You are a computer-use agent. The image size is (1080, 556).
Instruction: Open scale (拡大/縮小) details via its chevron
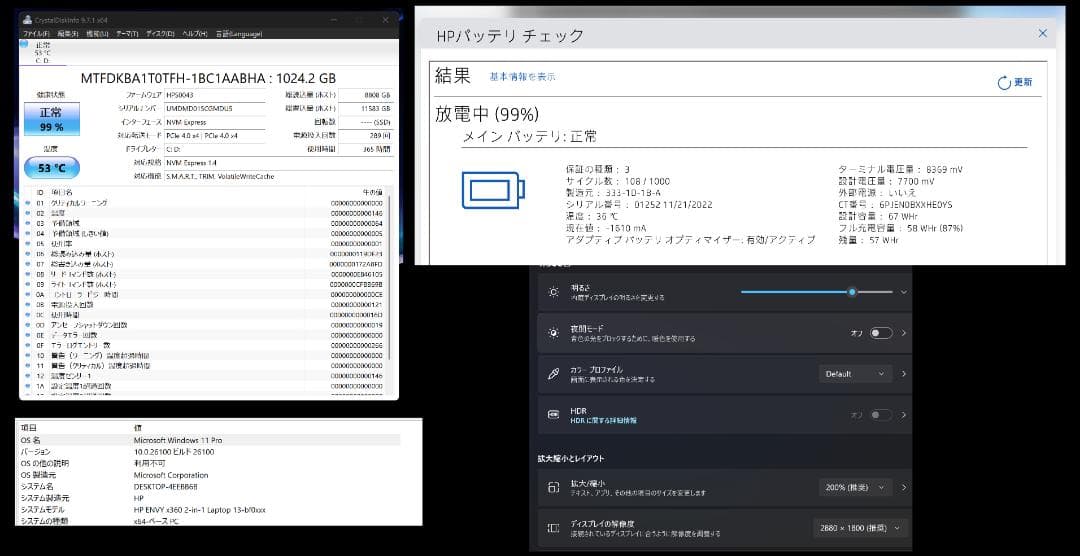904,488
